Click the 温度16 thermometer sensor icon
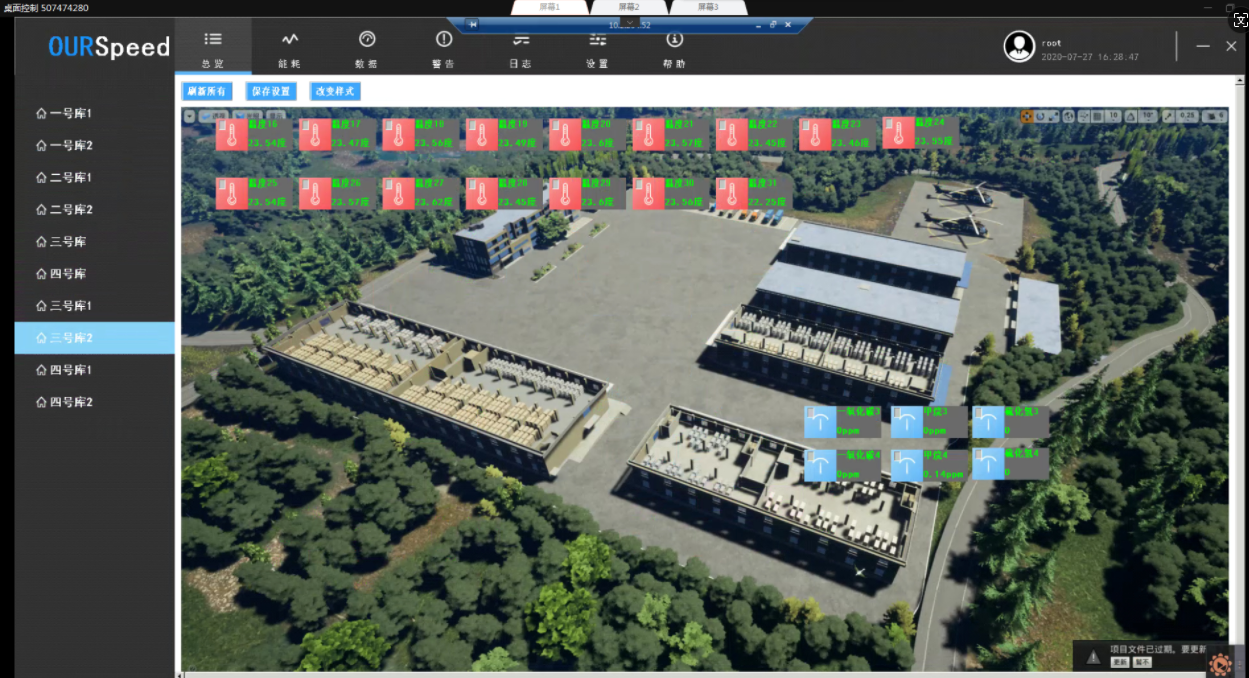This screenshot has width=1249, height=678. click(x=231, y=135)
